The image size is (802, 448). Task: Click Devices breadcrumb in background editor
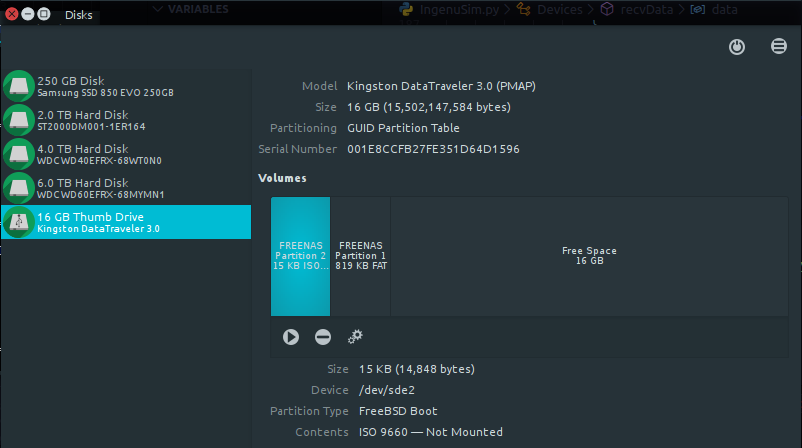click(x=560, y=9)
